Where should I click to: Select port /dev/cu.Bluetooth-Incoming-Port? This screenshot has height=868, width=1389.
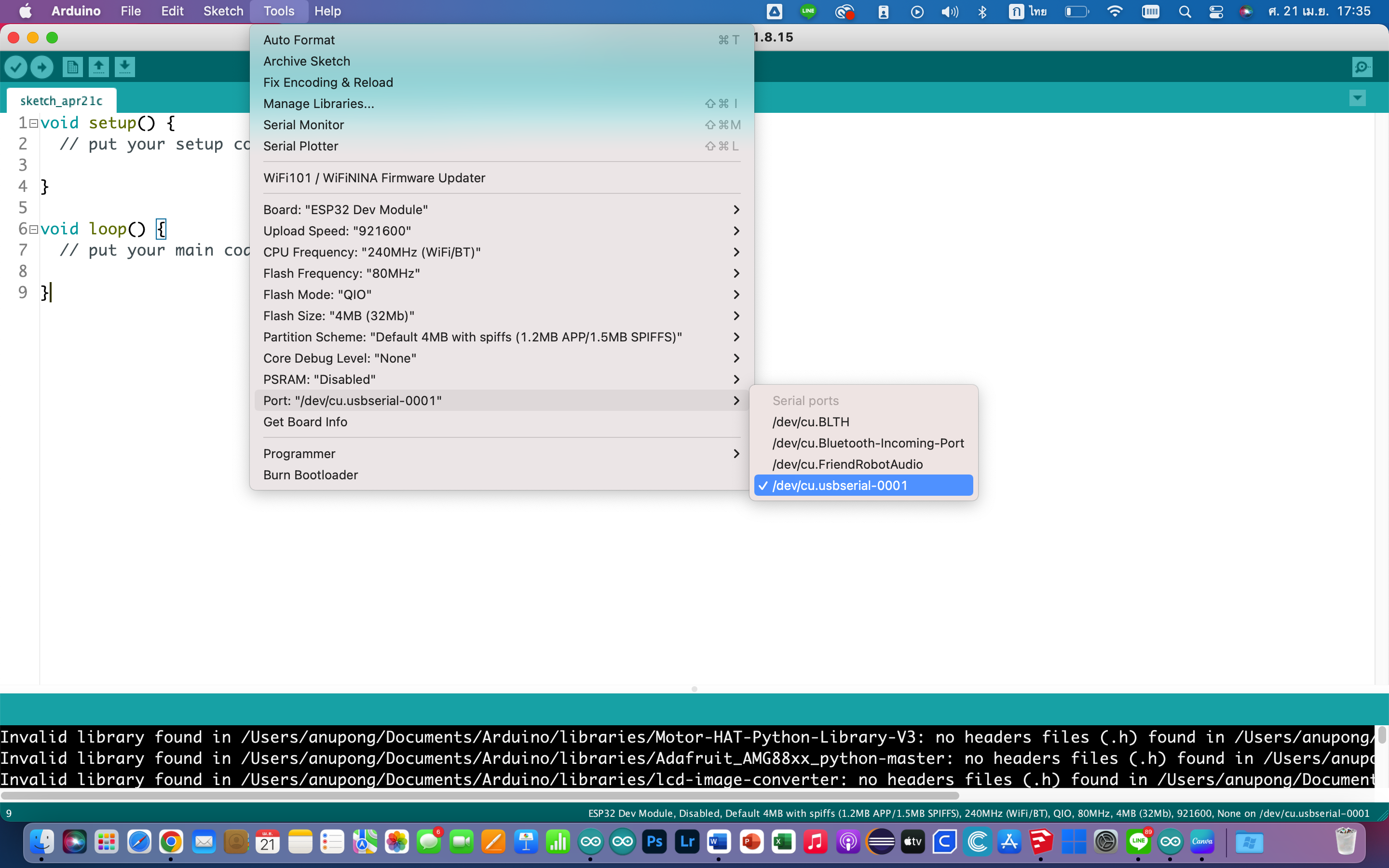pyautogui.click(x=863, y=444)
